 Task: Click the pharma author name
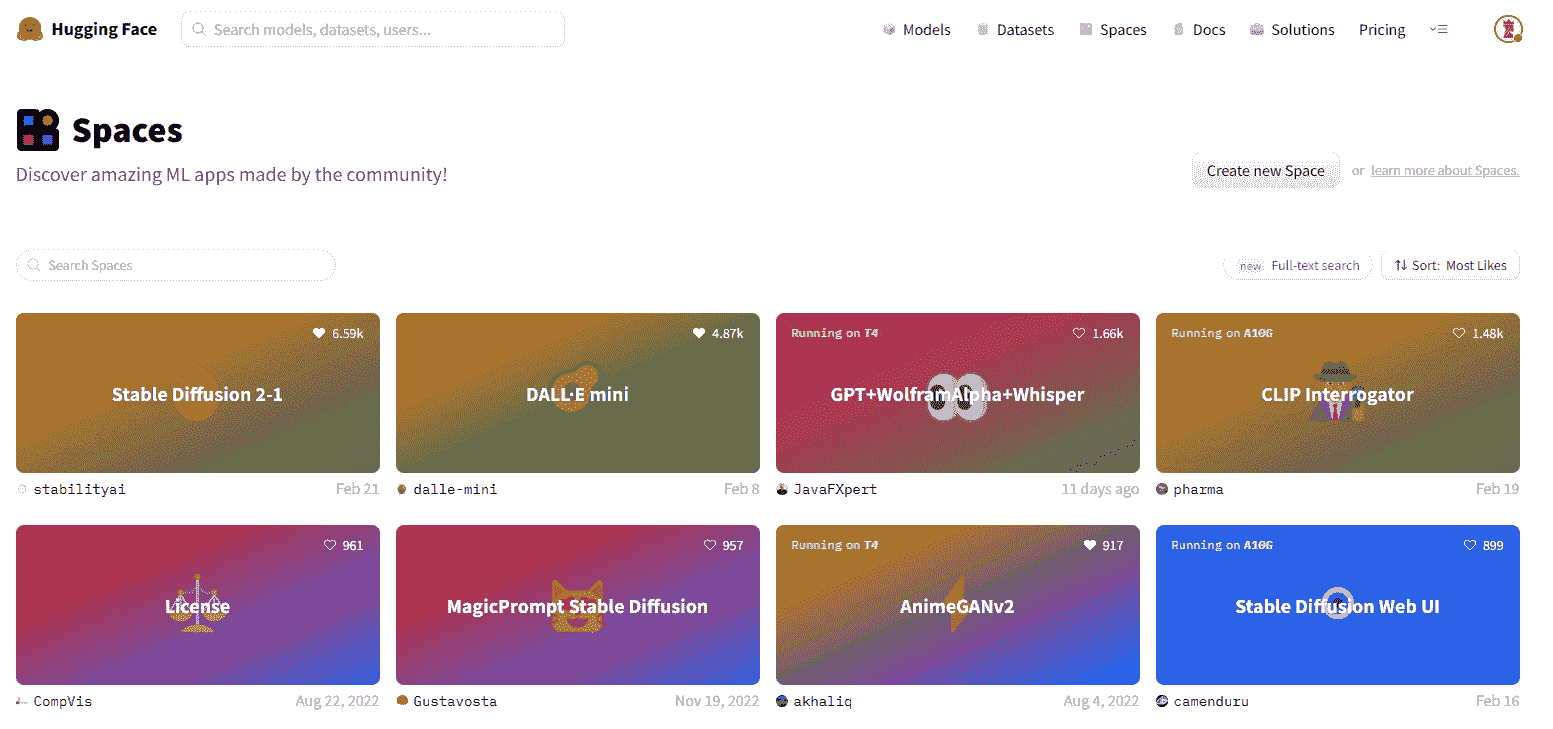(x=1198, y=489)
